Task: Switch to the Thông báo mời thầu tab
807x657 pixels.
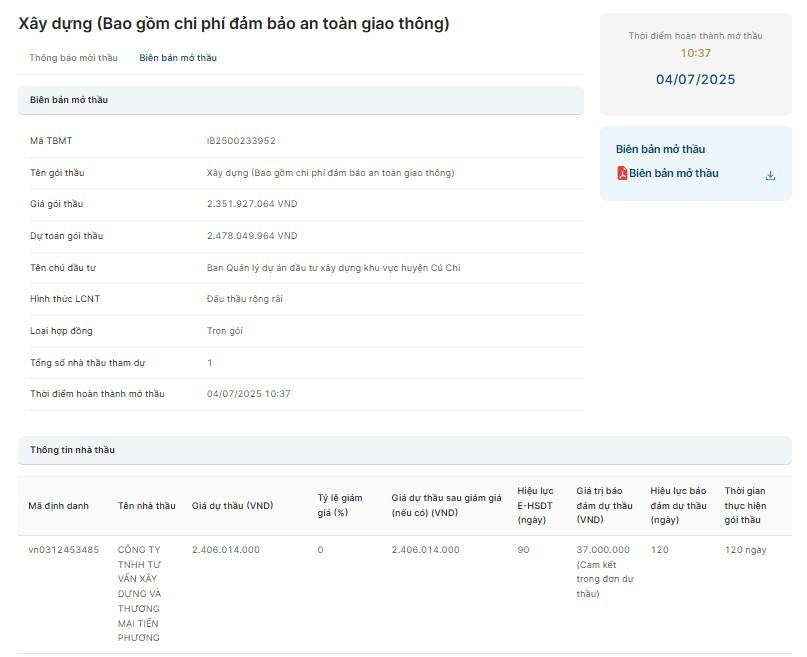Action: click(73, 58)
